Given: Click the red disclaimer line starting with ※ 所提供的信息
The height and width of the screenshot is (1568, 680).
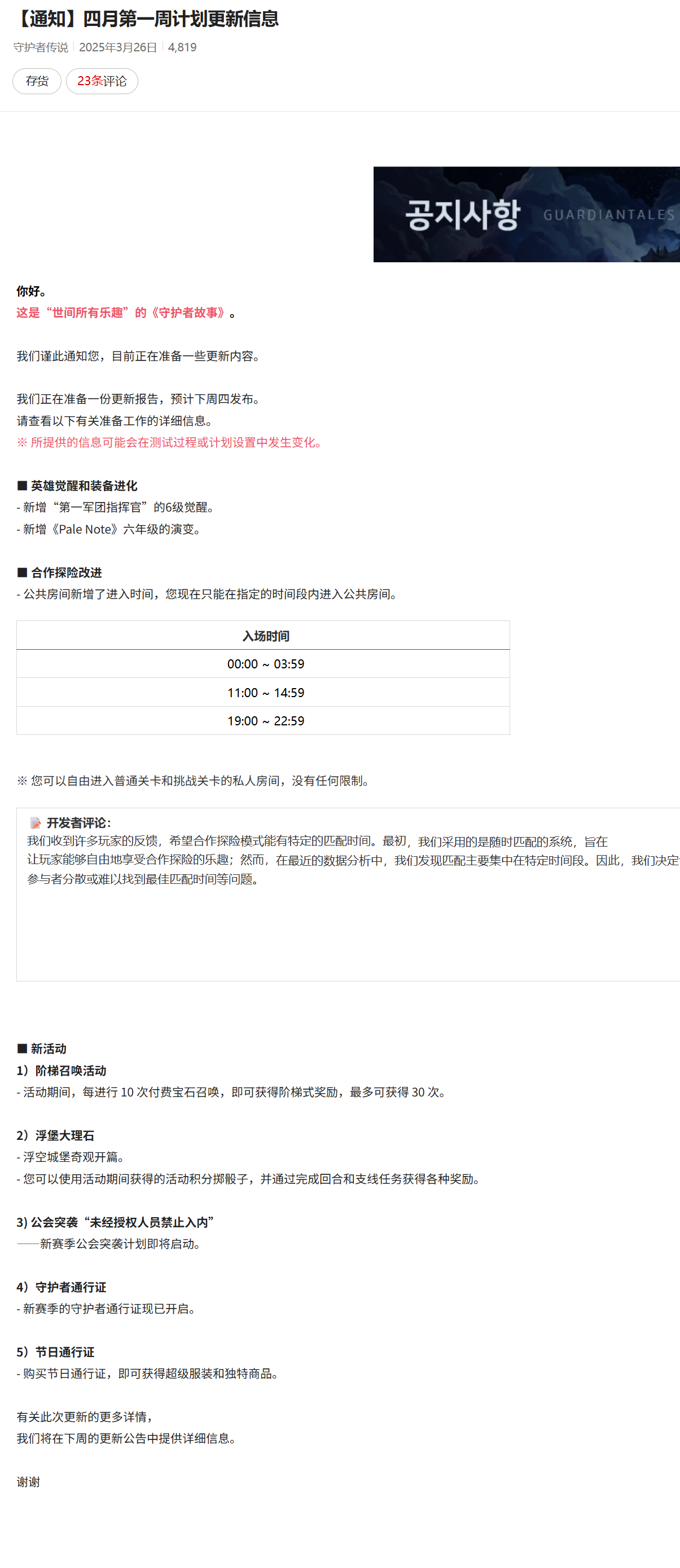Looking at the screenshot, I should [169, 443].
